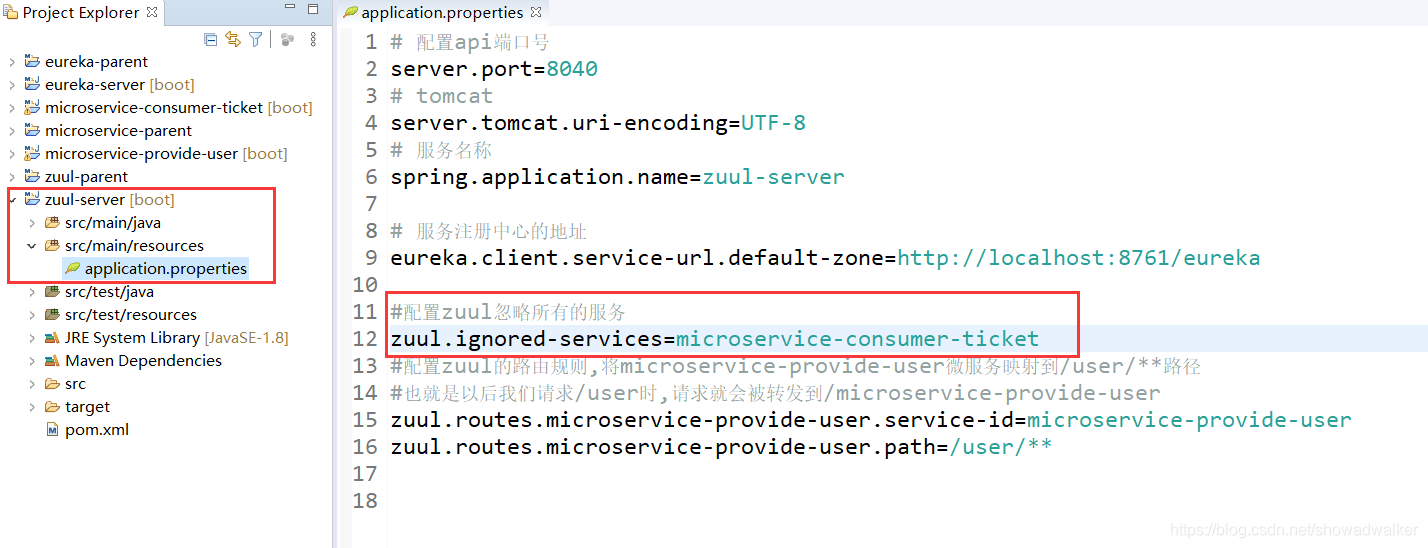Select the zuul-server [boot] label

click(x=110, y=199)
